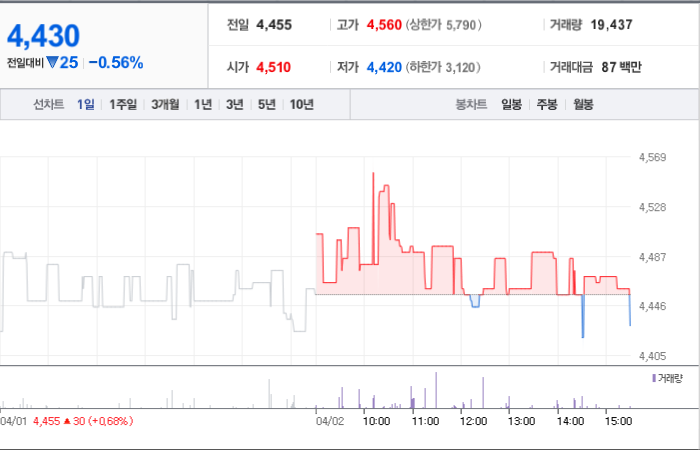This screenshot has width=700, height=450.
Task: Click the 상한가 5,790 text
Action: point(444,25)
